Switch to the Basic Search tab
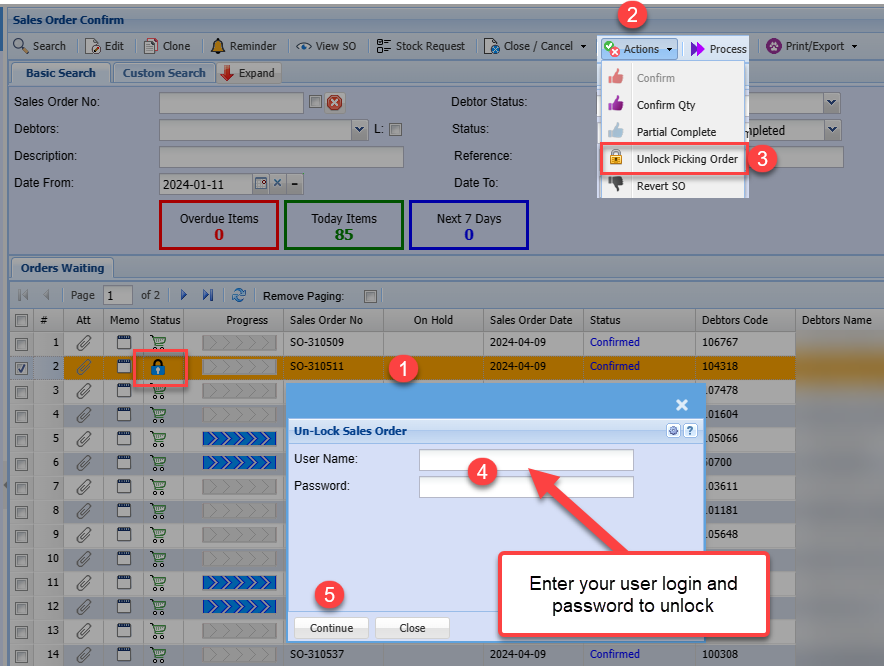 coord(60,73)
